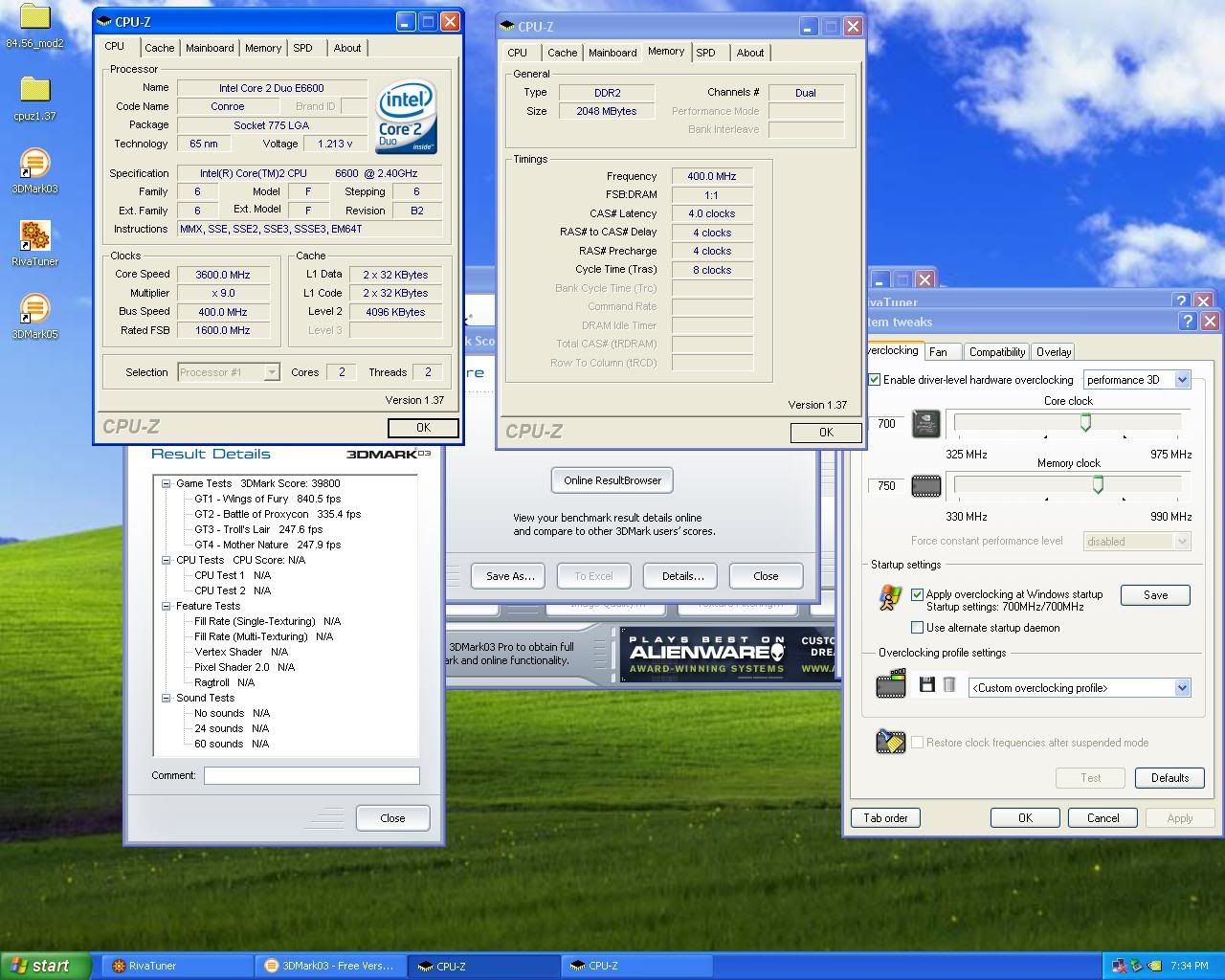Collapse the Feature Tests tree node
Image resolution: width=1225 pixels, height=980 pixels.
click(x=166, y=606)
